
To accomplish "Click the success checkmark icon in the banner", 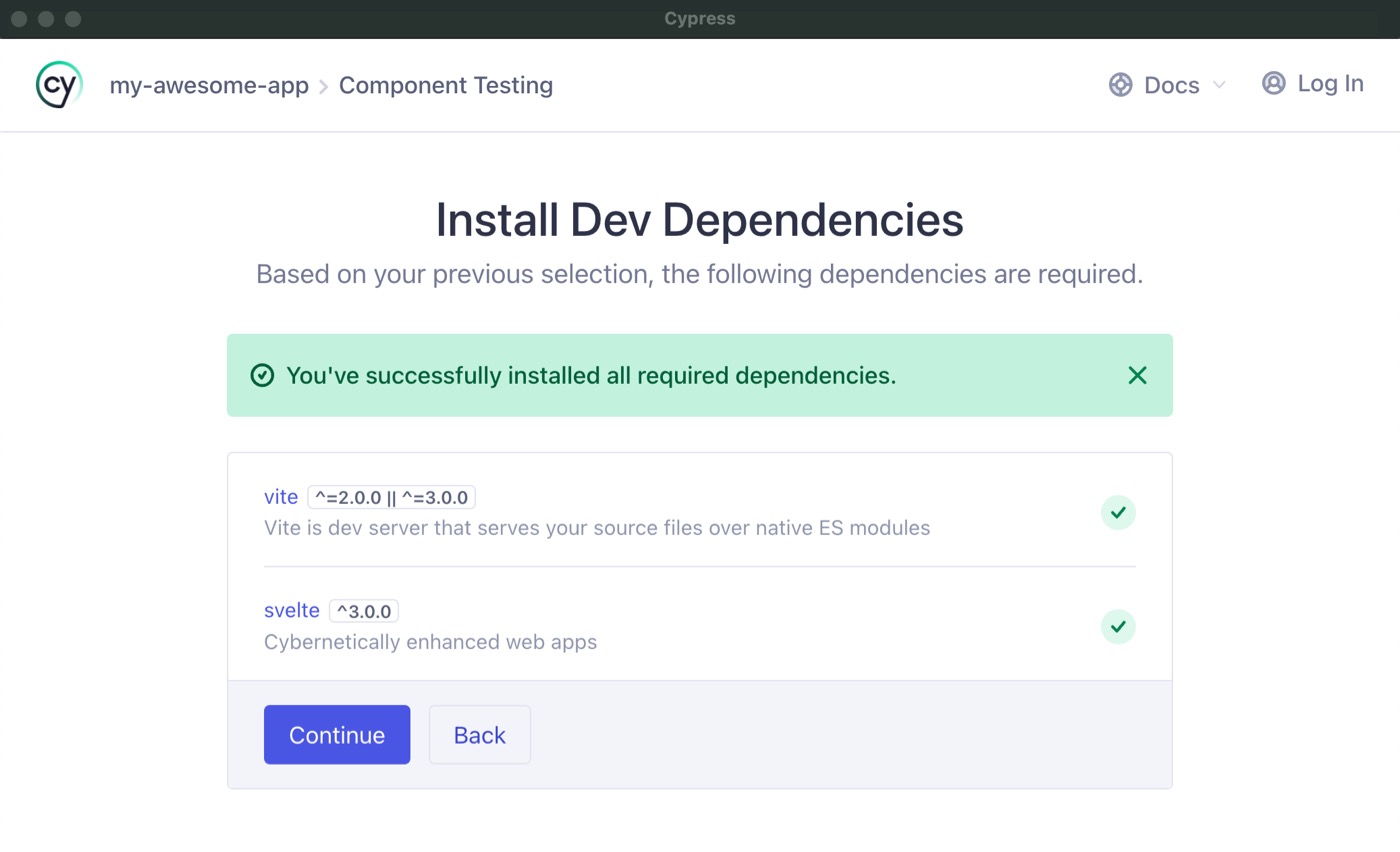I will coord(261,375).
